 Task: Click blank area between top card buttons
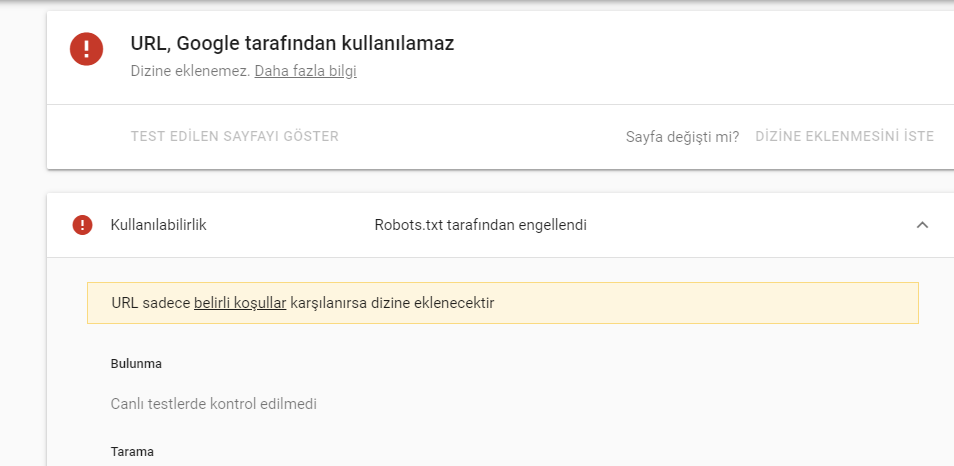[x=481, y=136]
